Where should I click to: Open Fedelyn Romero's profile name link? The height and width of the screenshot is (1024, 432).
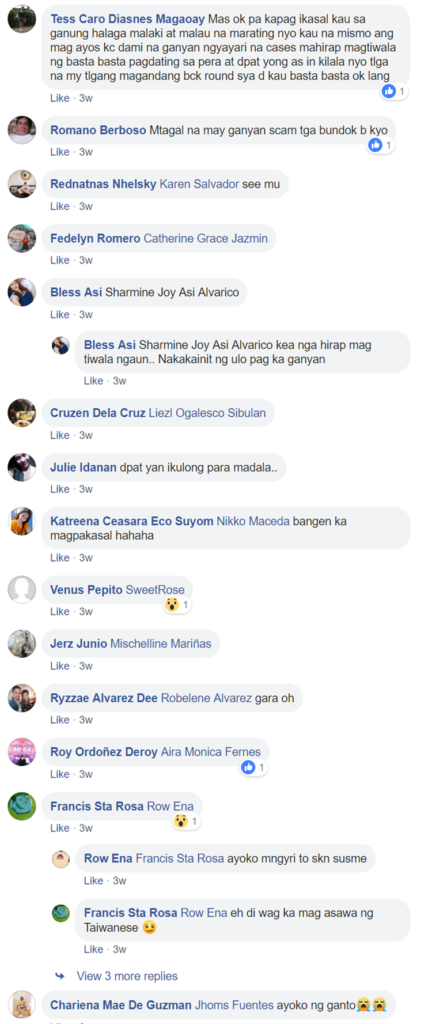point(95,238)
